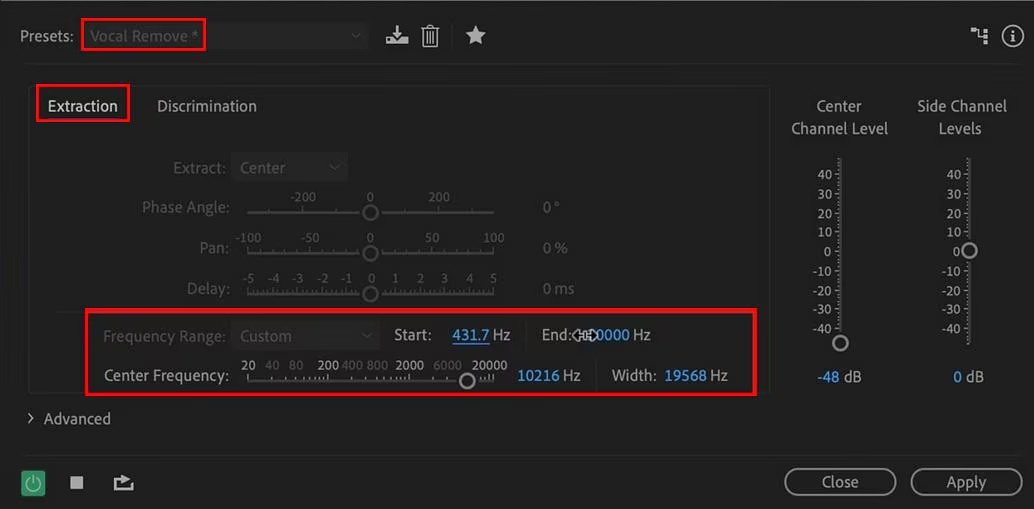This screenshot has width=1034, height=509.
Task: Open the Frequency Range Custom dropdown
Action: pyautogui.click(x=305, y=336)
